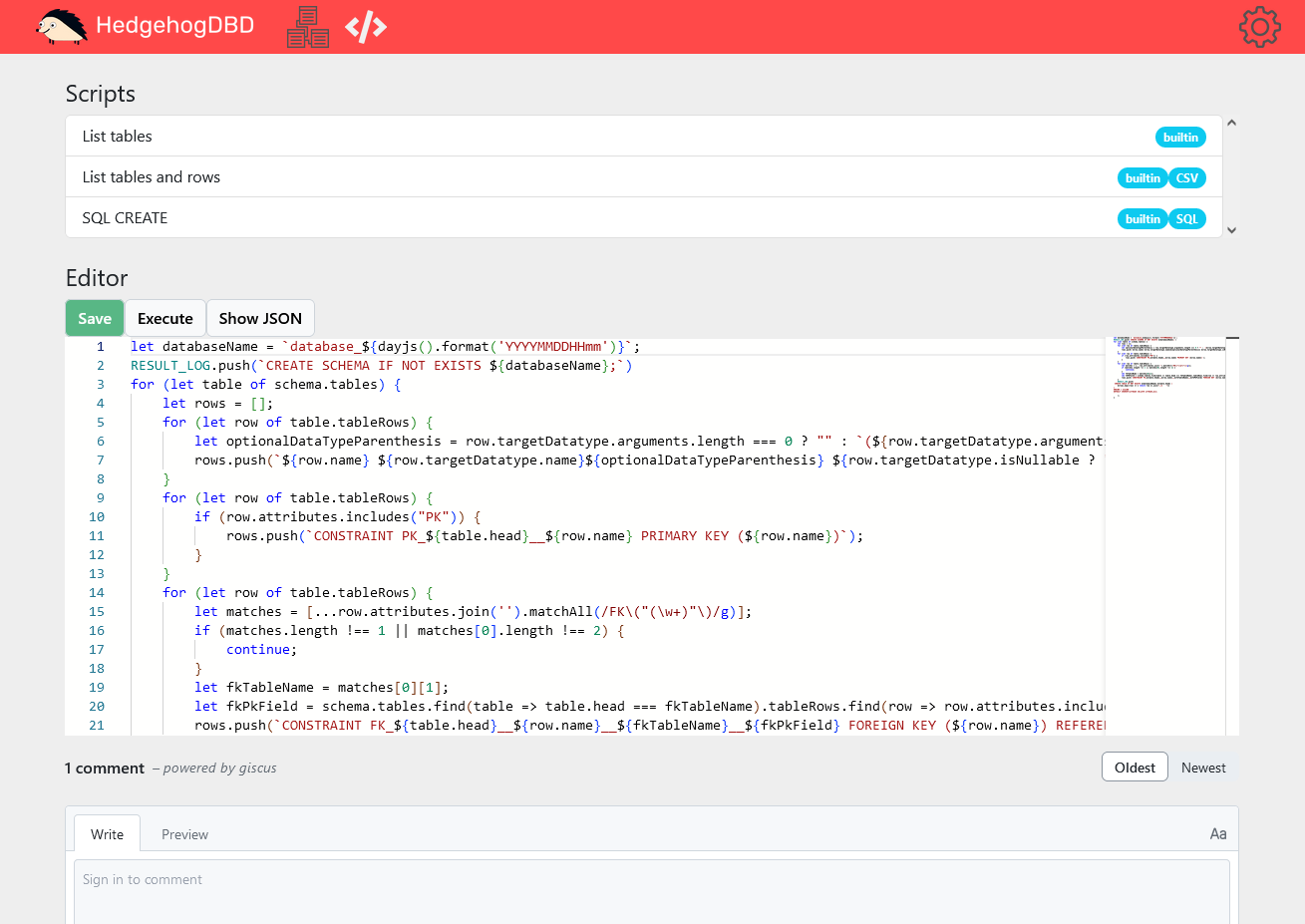Click the hedgehog logo icon
Screen dimensions: 1305x924
tap(61, 26)
